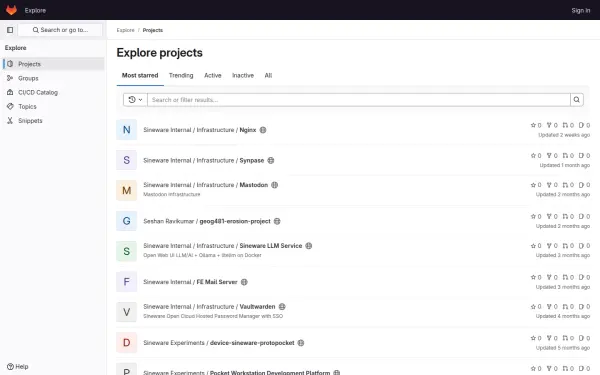Open the Synapse project link

pos(204,160)
